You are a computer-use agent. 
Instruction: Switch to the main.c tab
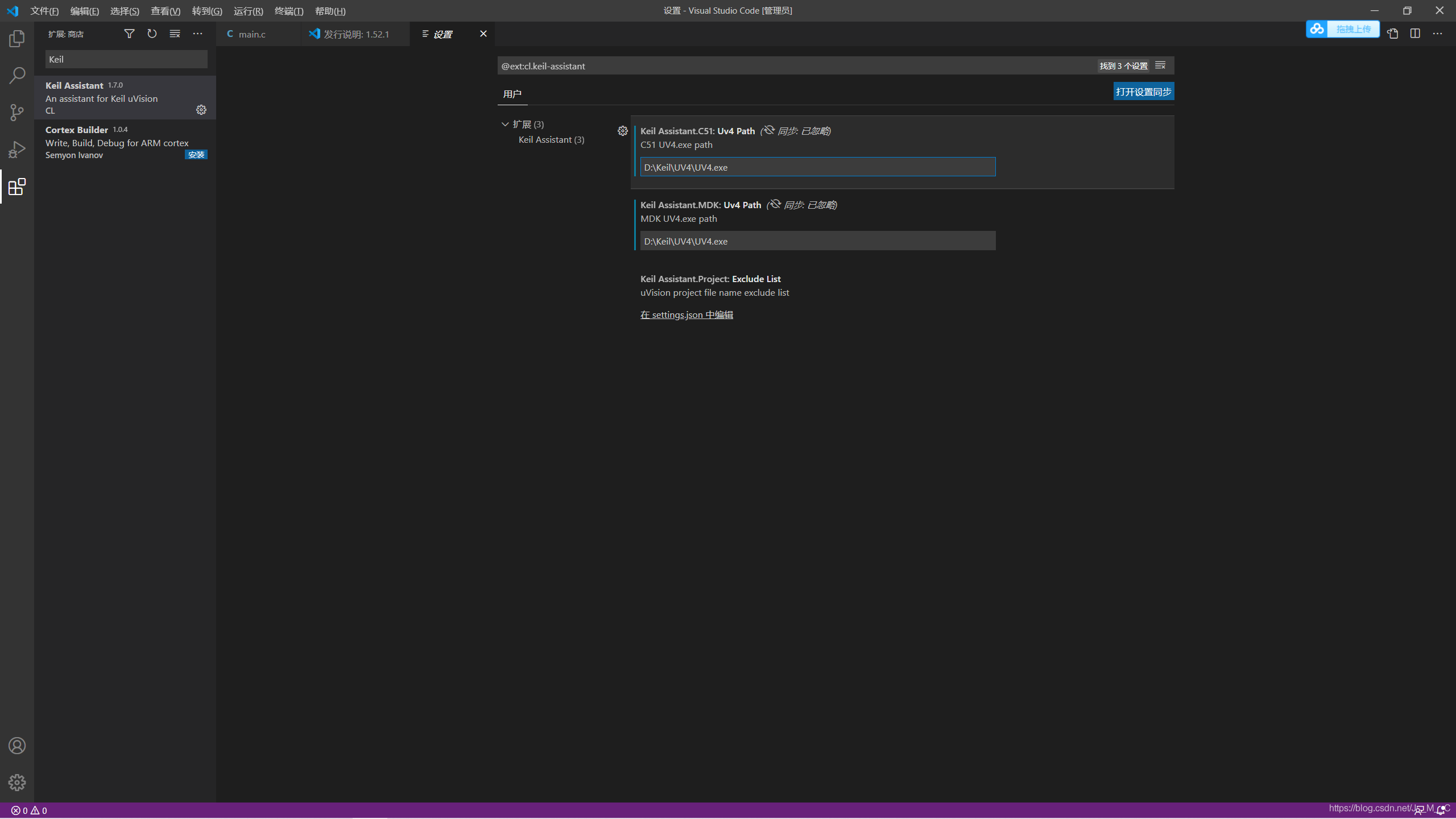pos(259,34)
